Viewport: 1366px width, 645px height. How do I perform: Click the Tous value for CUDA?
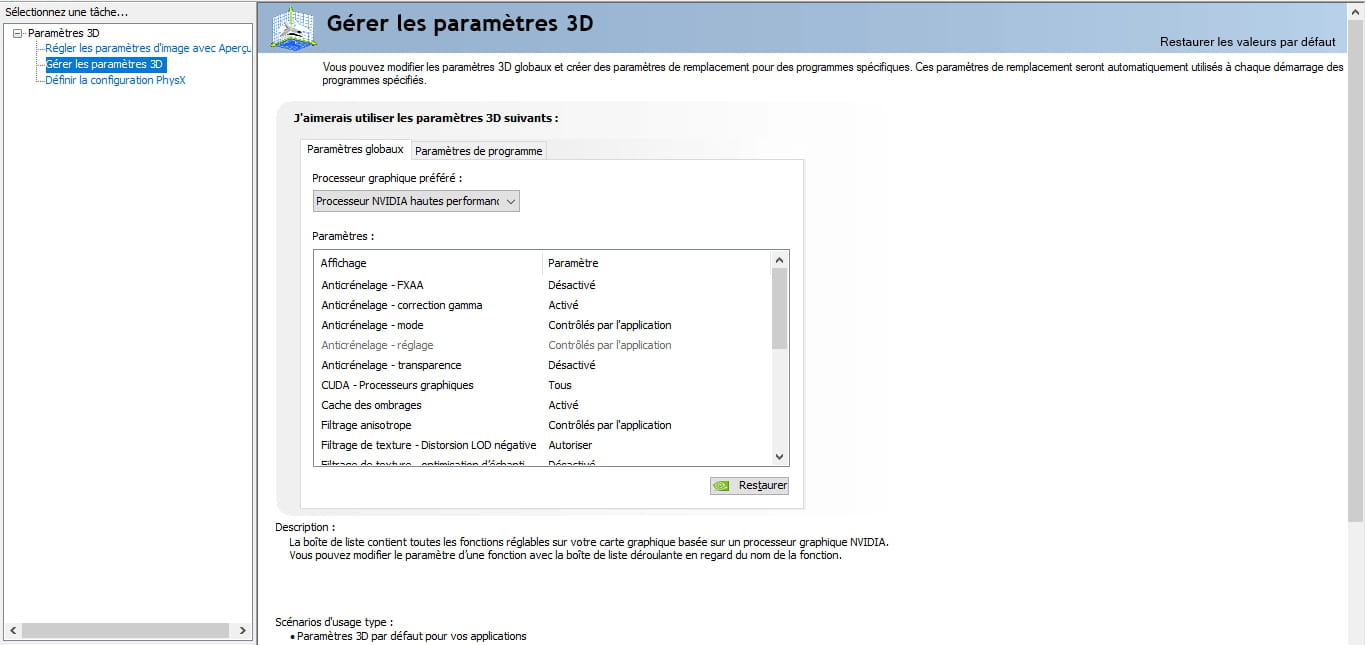pos(560,385)
